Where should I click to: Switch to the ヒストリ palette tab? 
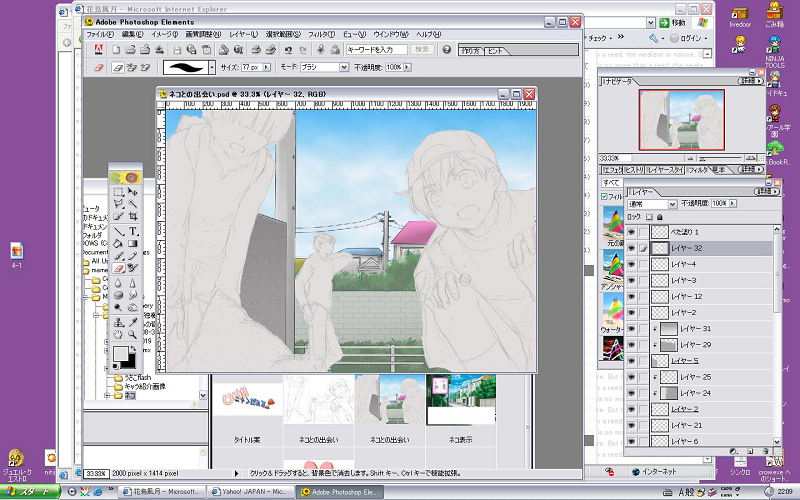click(634, 170)
